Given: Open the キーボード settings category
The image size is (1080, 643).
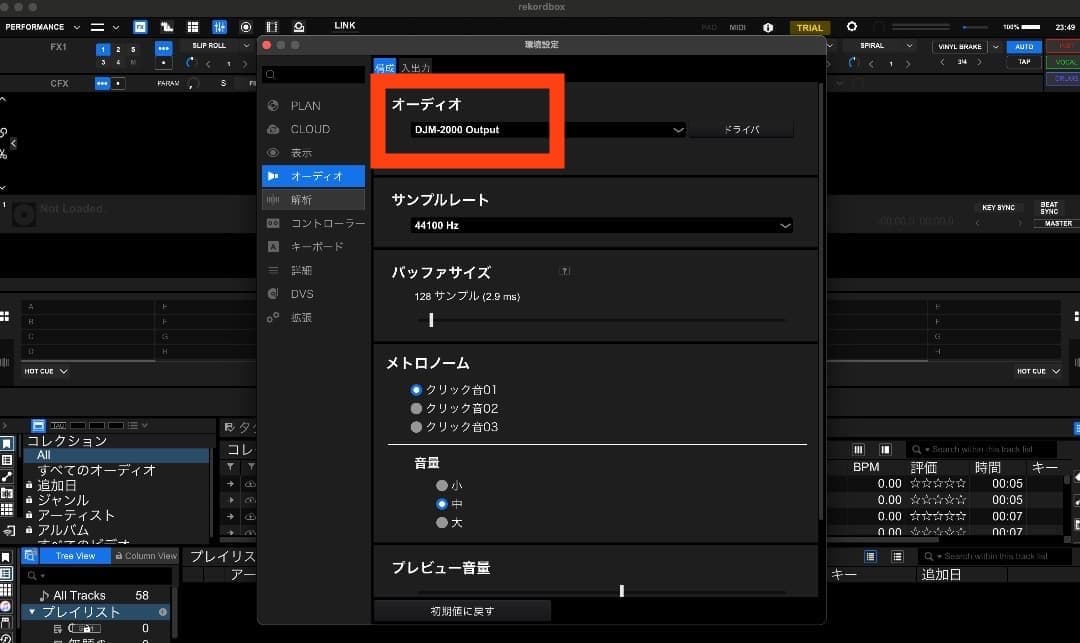Looking at the screenshot, I should click(316, 247).
